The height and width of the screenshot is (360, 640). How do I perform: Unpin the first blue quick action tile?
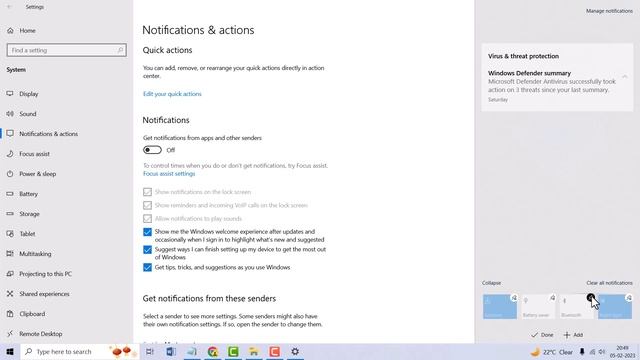click(514, 298)
